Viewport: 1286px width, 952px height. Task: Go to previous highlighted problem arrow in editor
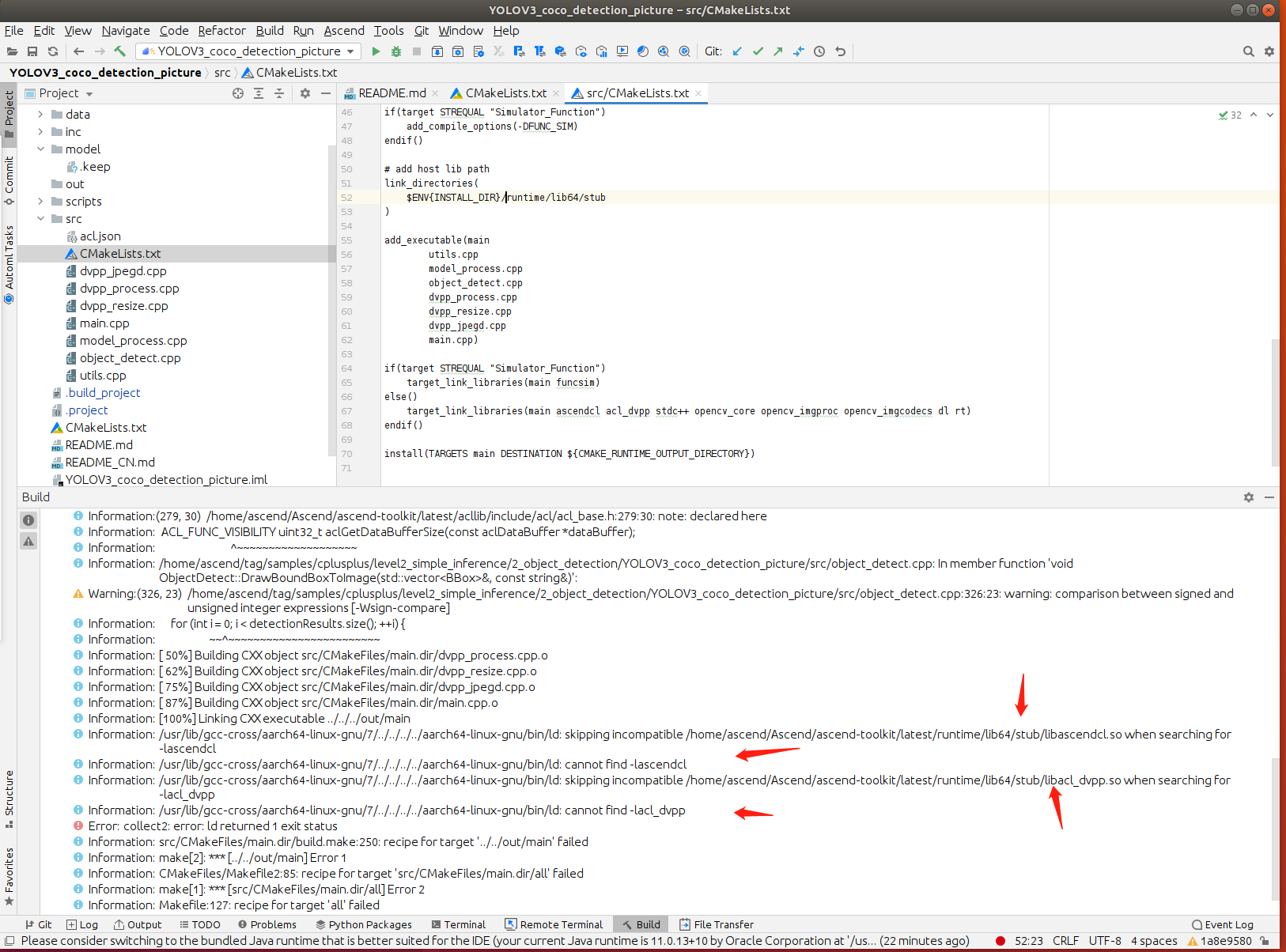[1254, 115]
